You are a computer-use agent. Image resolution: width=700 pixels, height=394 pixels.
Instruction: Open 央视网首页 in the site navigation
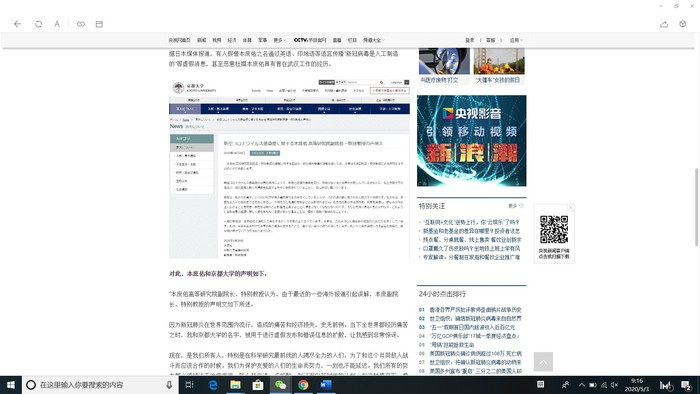tap(179, 40)
